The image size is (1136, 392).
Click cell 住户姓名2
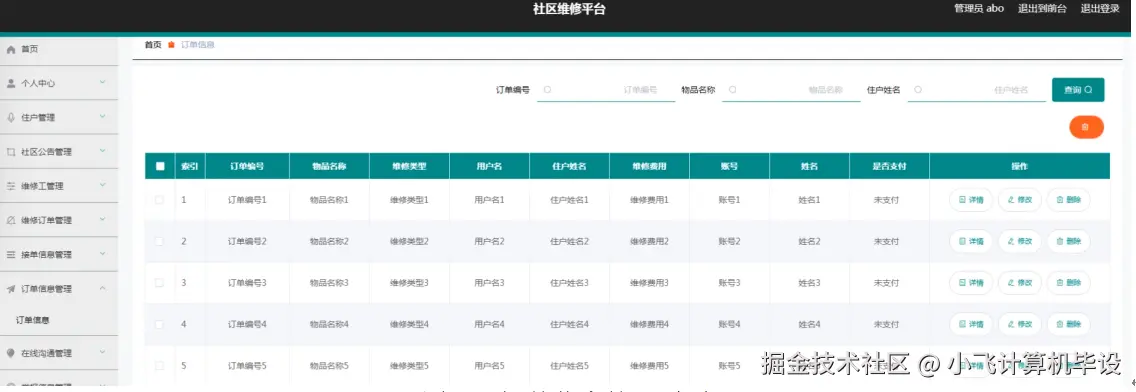pos(569,241)
